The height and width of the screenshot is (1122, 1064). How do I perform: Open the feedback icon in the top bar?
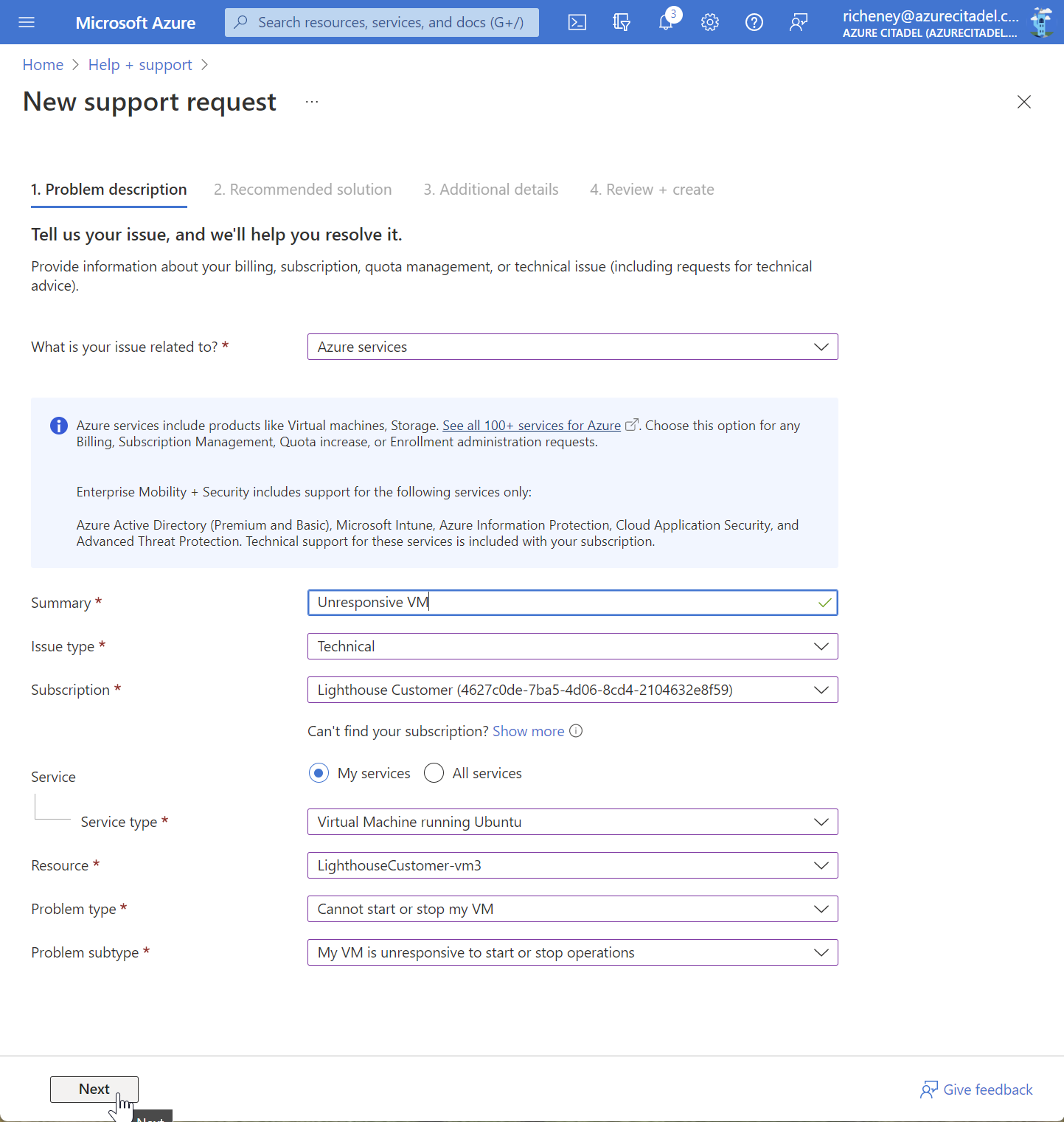click(x=799, y=22)
